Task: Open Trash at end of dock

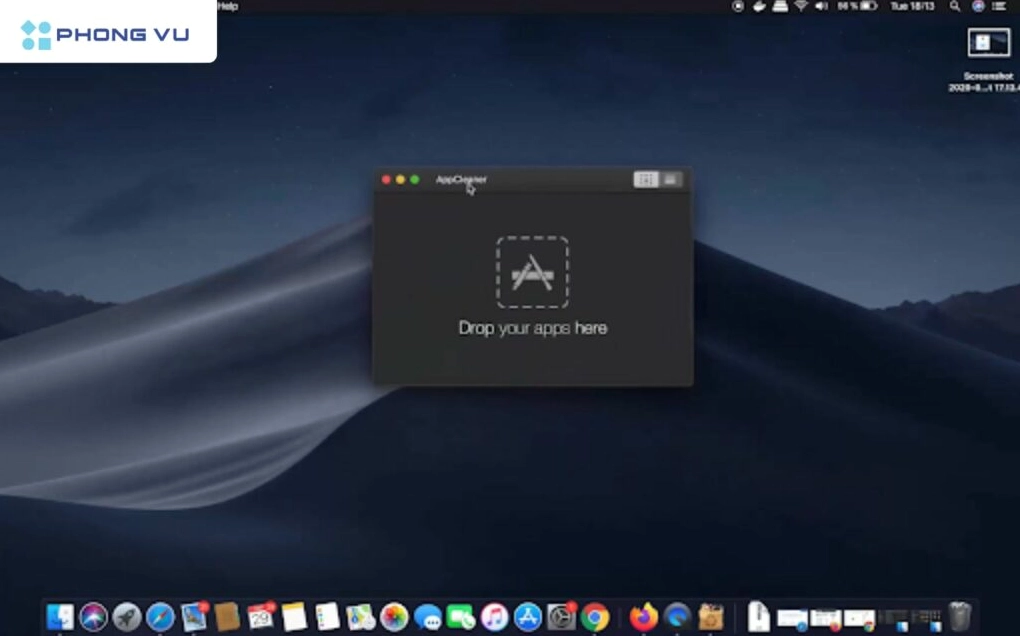Action: [x=960, y=616]
